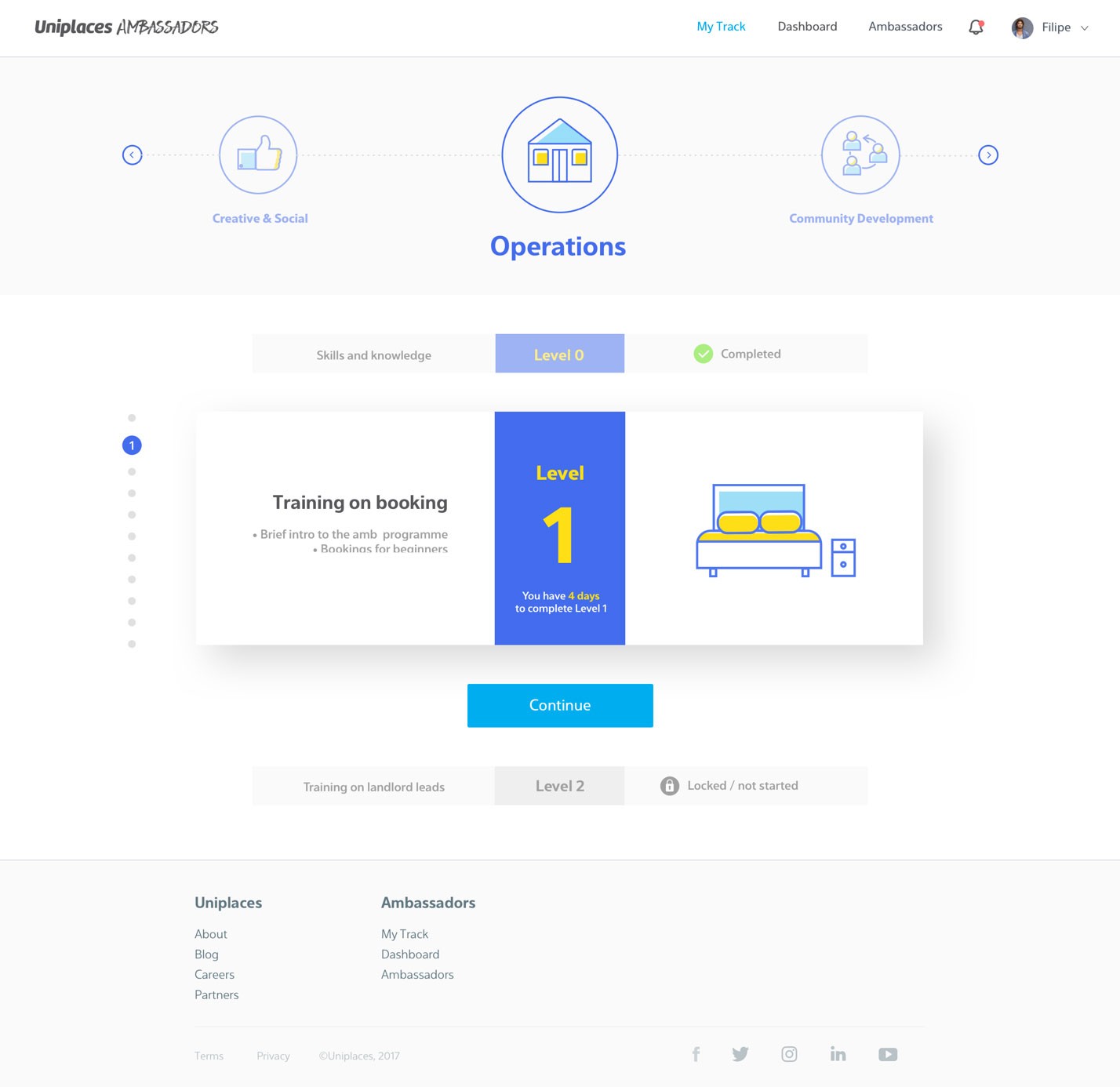The width and height of the screenshot is (1120, 1087).
Task: Click the Operations house icon
Action: coord(559,155)
